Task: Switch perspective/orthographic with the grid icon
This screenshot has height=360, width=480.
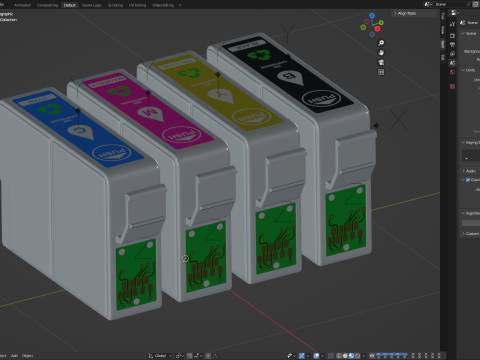Action: (381, 72)
